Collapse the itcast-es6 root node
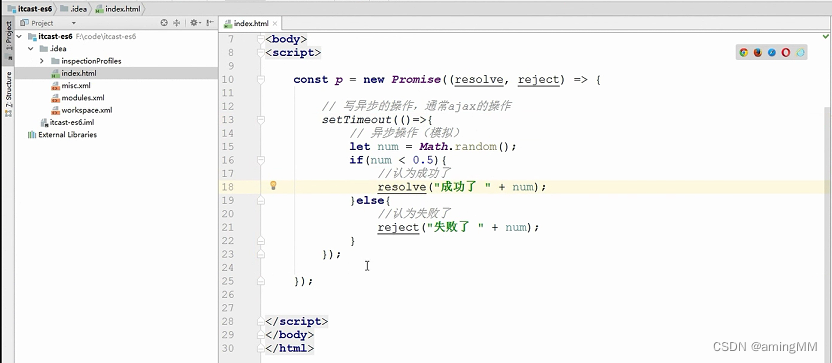Screen dimensions: 832x363 click(20, 37)
